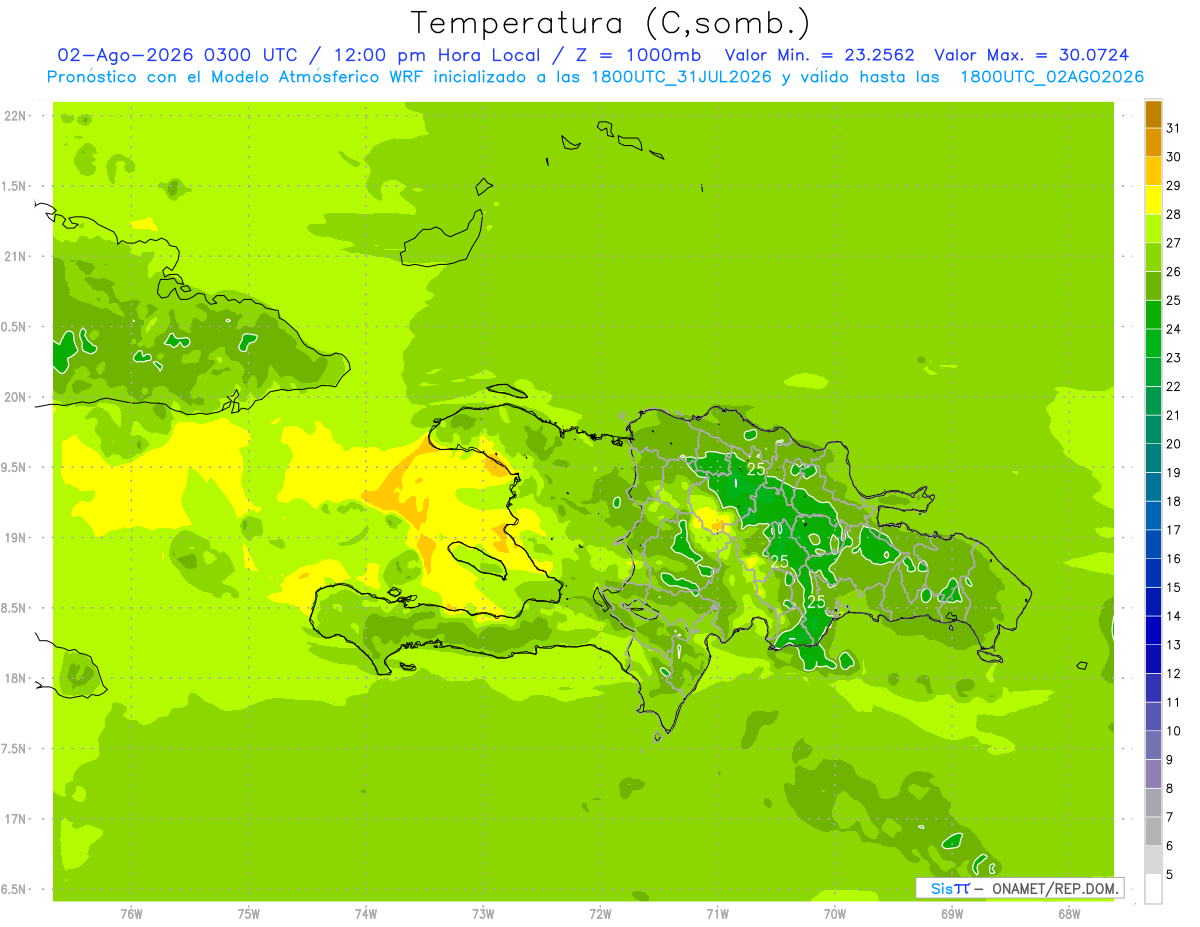This screenshot has height=927, width=1200.
Task: Click the "20N" latitude label
Action: (x=16, y=397)
